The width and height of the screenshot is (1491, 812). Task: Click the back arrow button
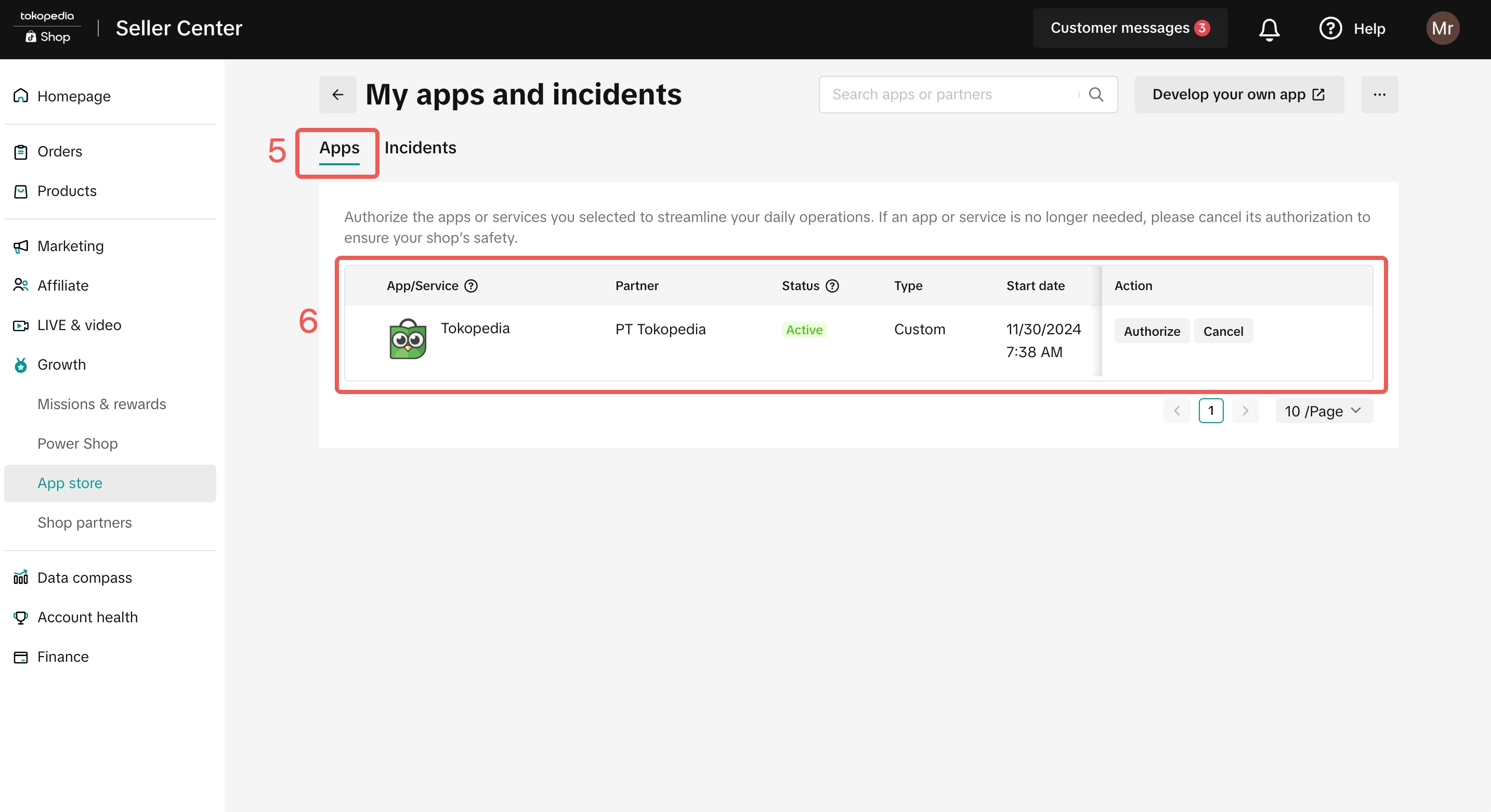click(337, 94)
